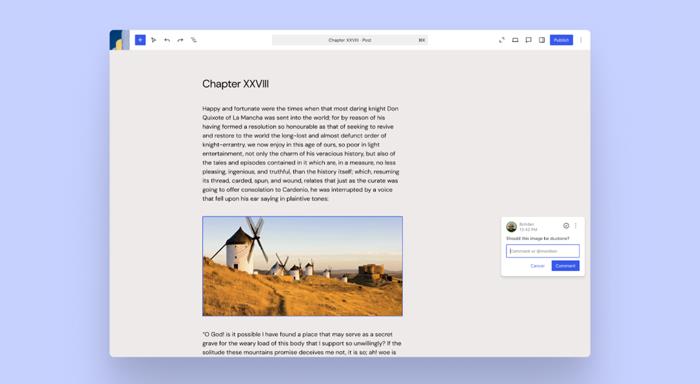Cancel the comment reply
The image size is (700, 384).
[538, 266]
